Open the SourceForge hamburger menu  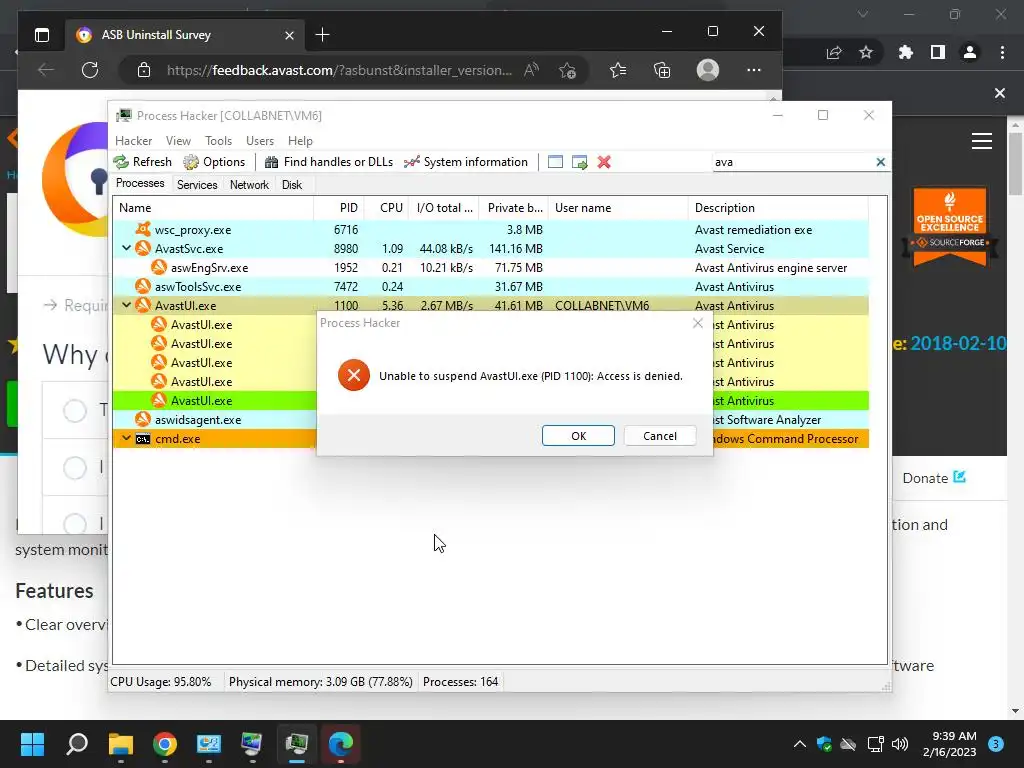[982, 141]
